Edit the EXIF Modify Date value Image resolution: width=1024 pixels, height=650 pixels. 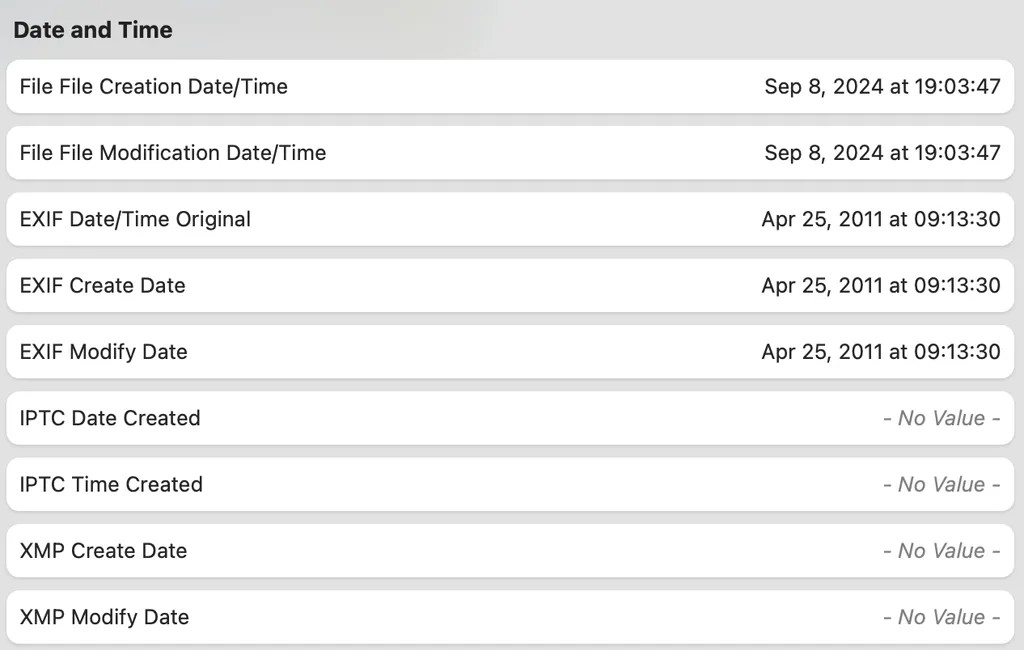pyautogui.click(x=880, y=352)
